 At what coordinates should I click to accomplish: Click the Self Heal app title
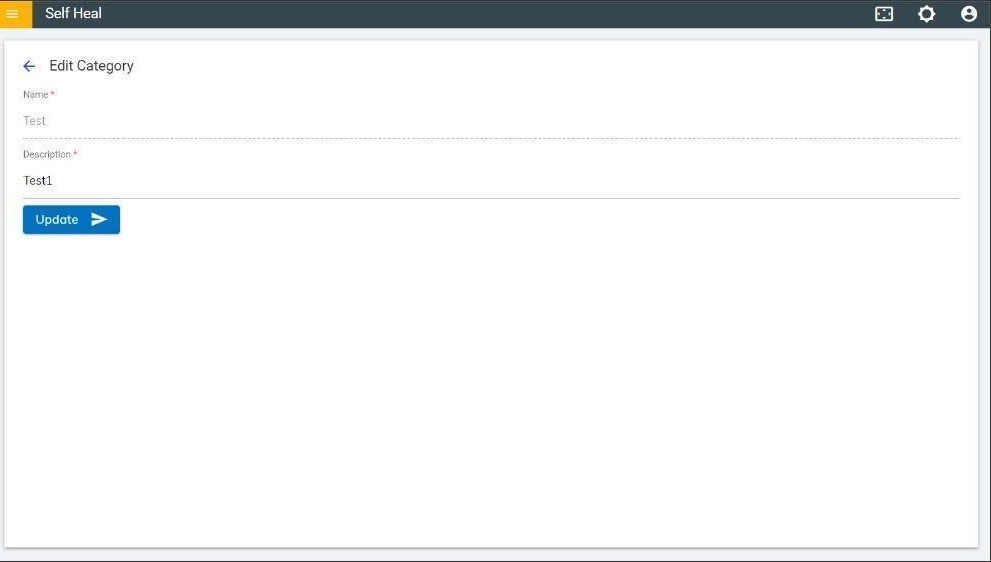click(73, 14)
